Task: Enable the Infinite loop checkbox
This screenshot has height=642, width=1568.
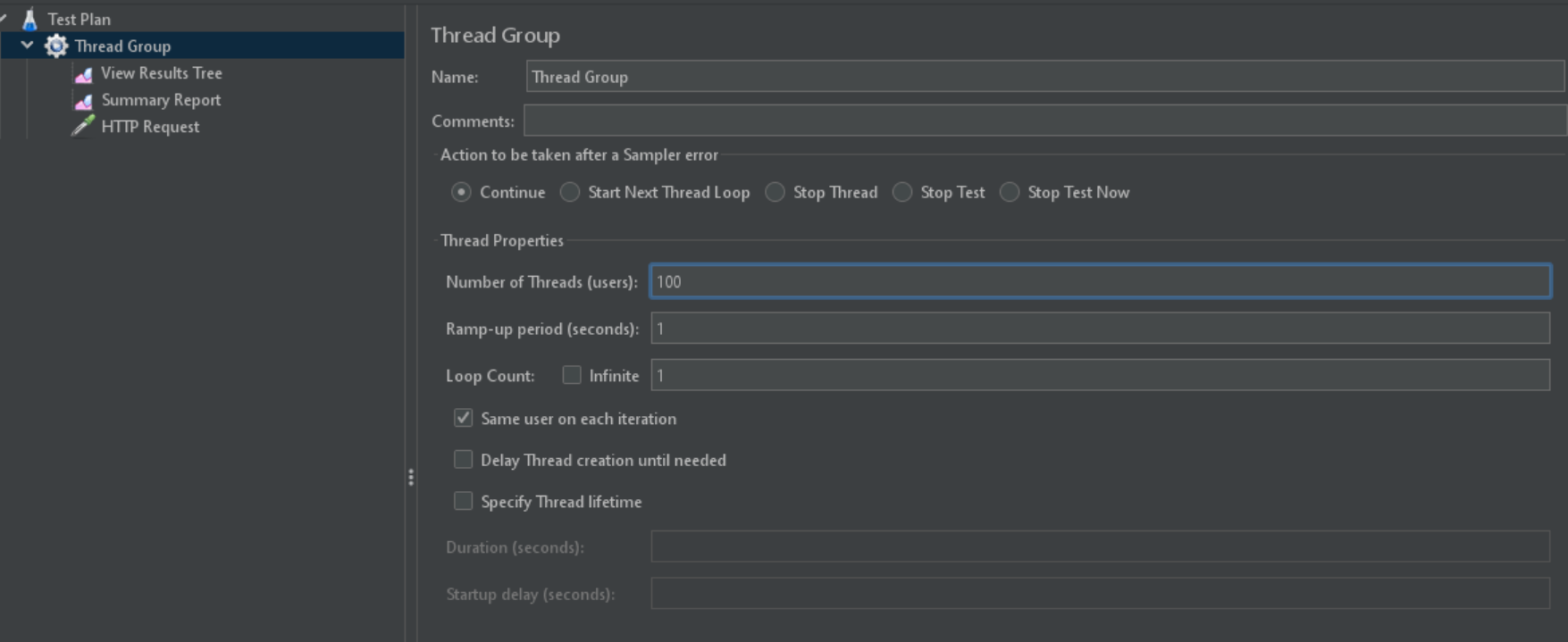Action: 572,376
